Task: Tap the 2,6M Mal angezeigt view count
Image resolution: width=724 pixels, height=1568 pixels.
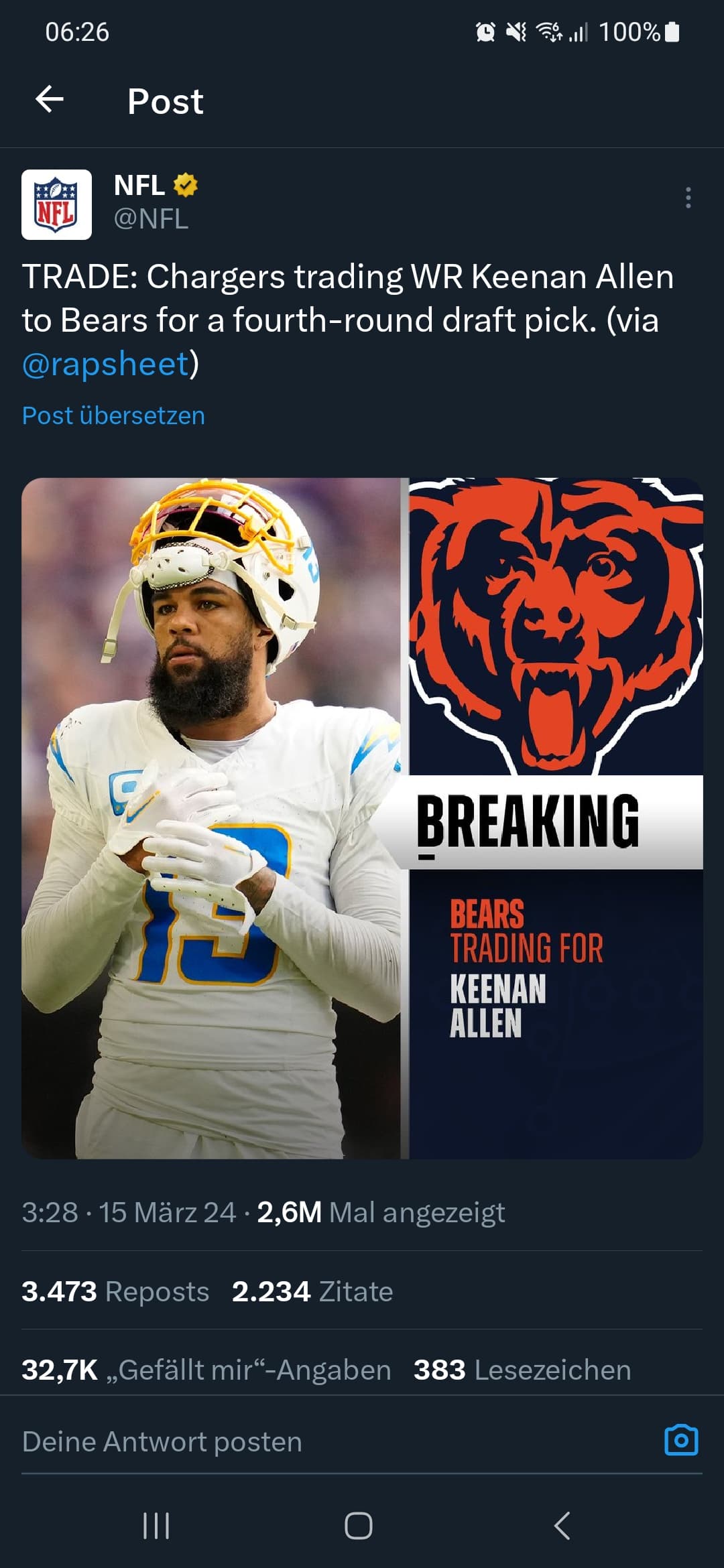Action: (381, 1212)
